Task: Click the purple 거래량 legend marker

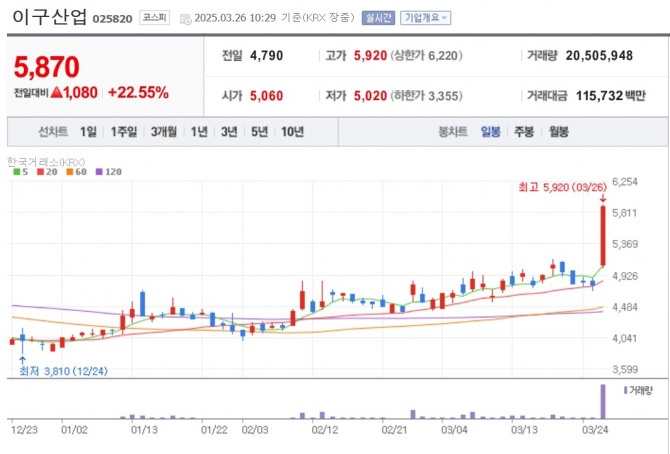Action: click(x=626, y=390)
